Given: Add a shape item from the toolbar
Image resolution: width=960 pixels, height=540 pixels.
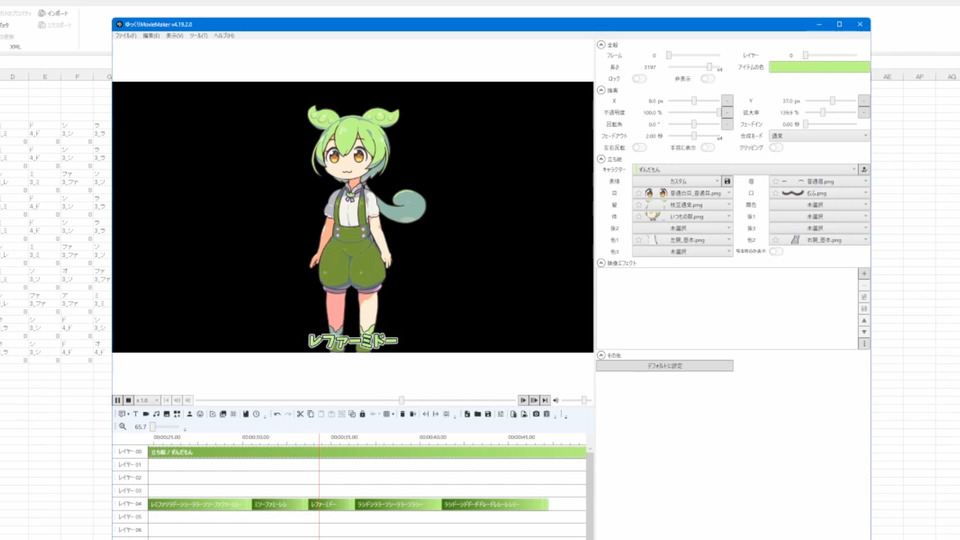Looking at the screenshot, I should click(177, 414).
